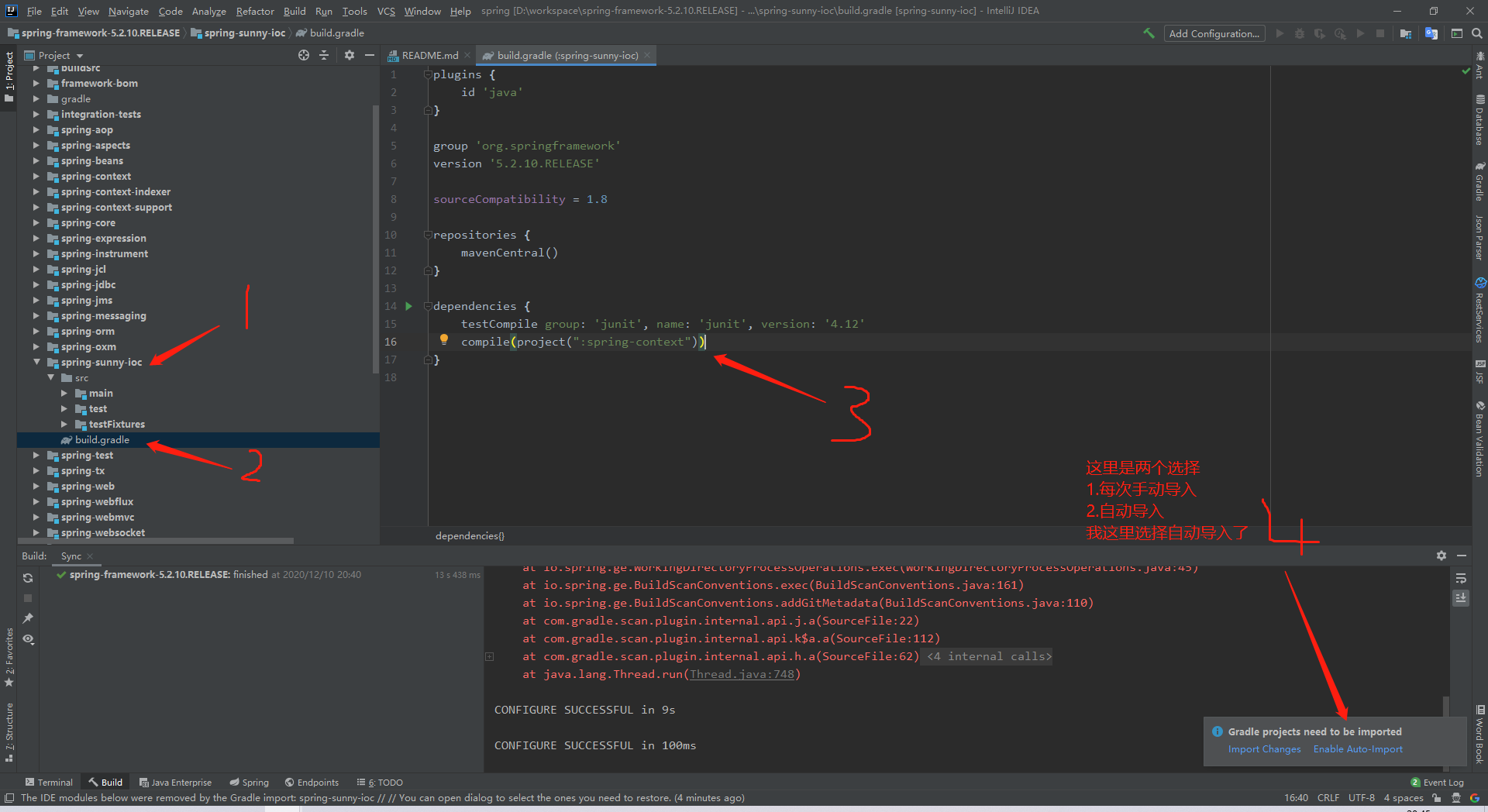
Task: Open the Refactor menu
Action: click(x=255, y=11)
